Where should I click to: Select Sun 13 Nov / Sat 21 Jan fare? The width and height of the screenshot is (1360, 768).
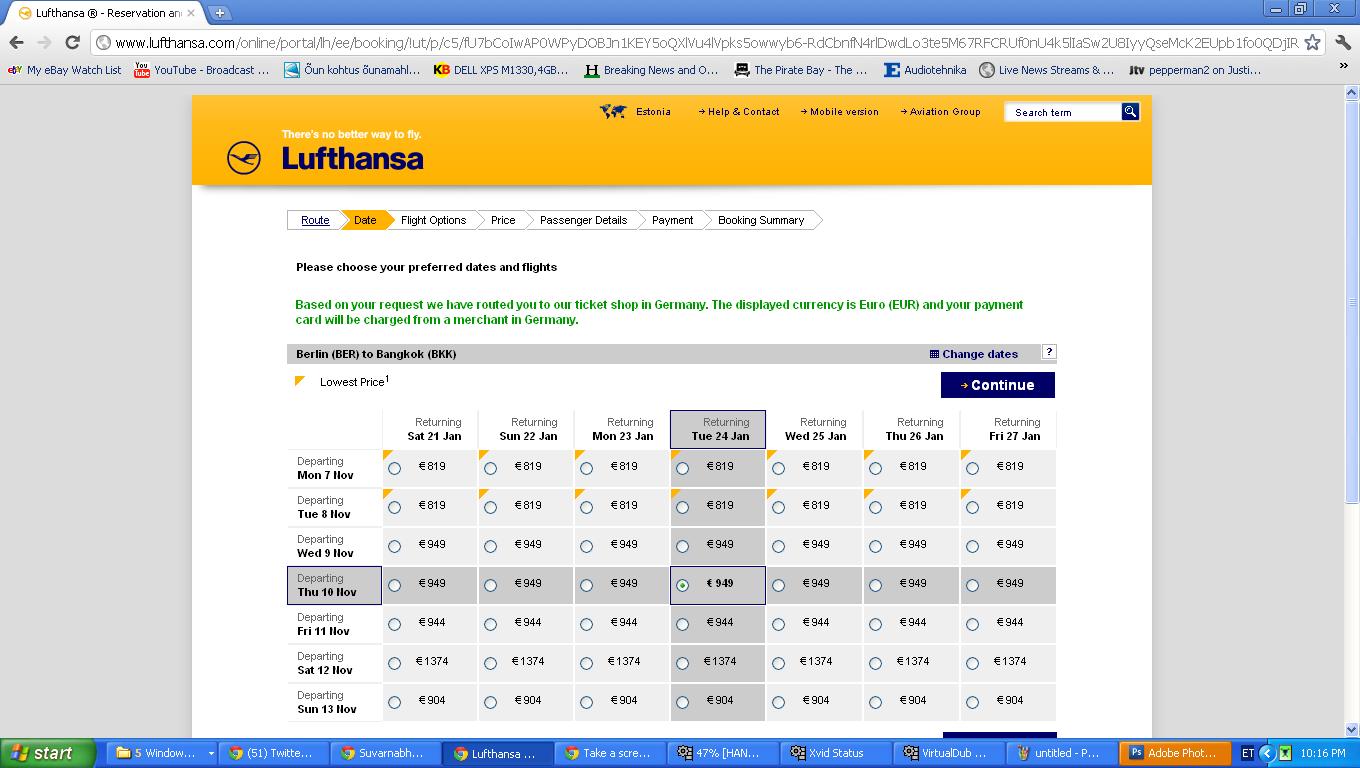click(x=394, y=702)
